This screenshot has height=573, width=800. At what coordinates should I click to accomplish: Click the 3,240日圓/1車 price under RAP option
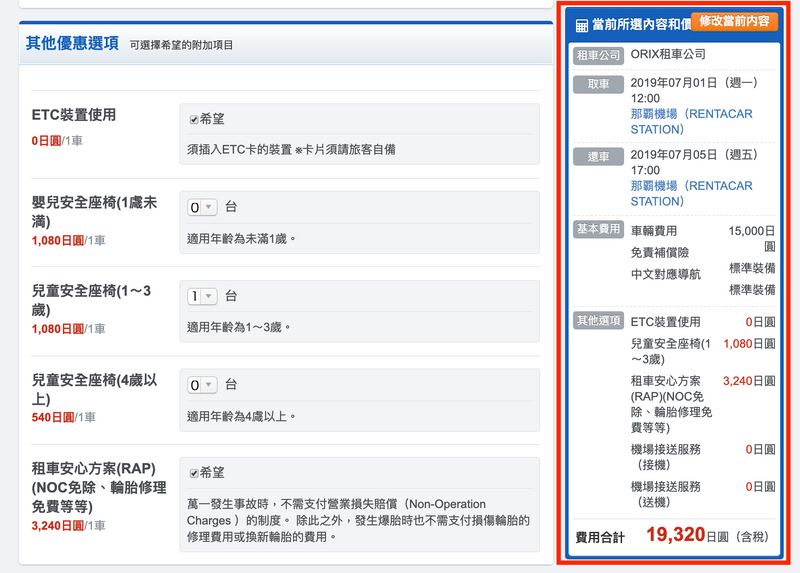click(68, 526)
